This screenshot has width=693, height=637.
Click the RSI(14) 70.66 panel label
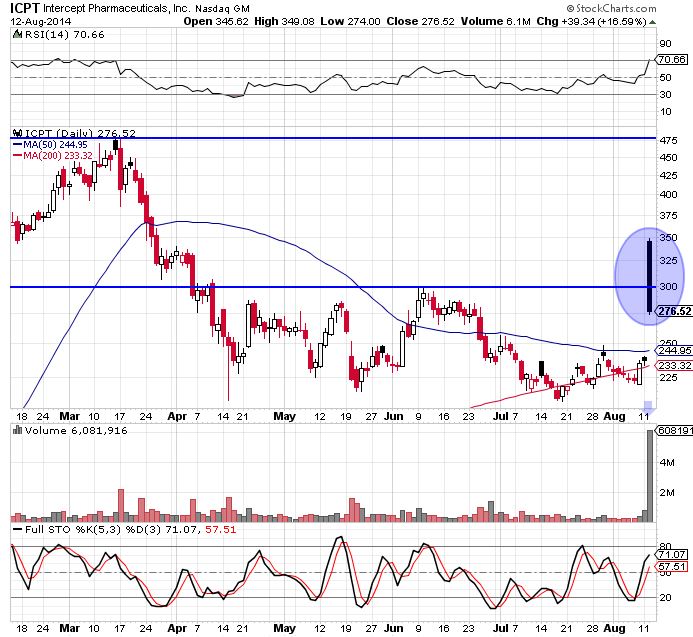pyautogui.click(x=65, y=34)
